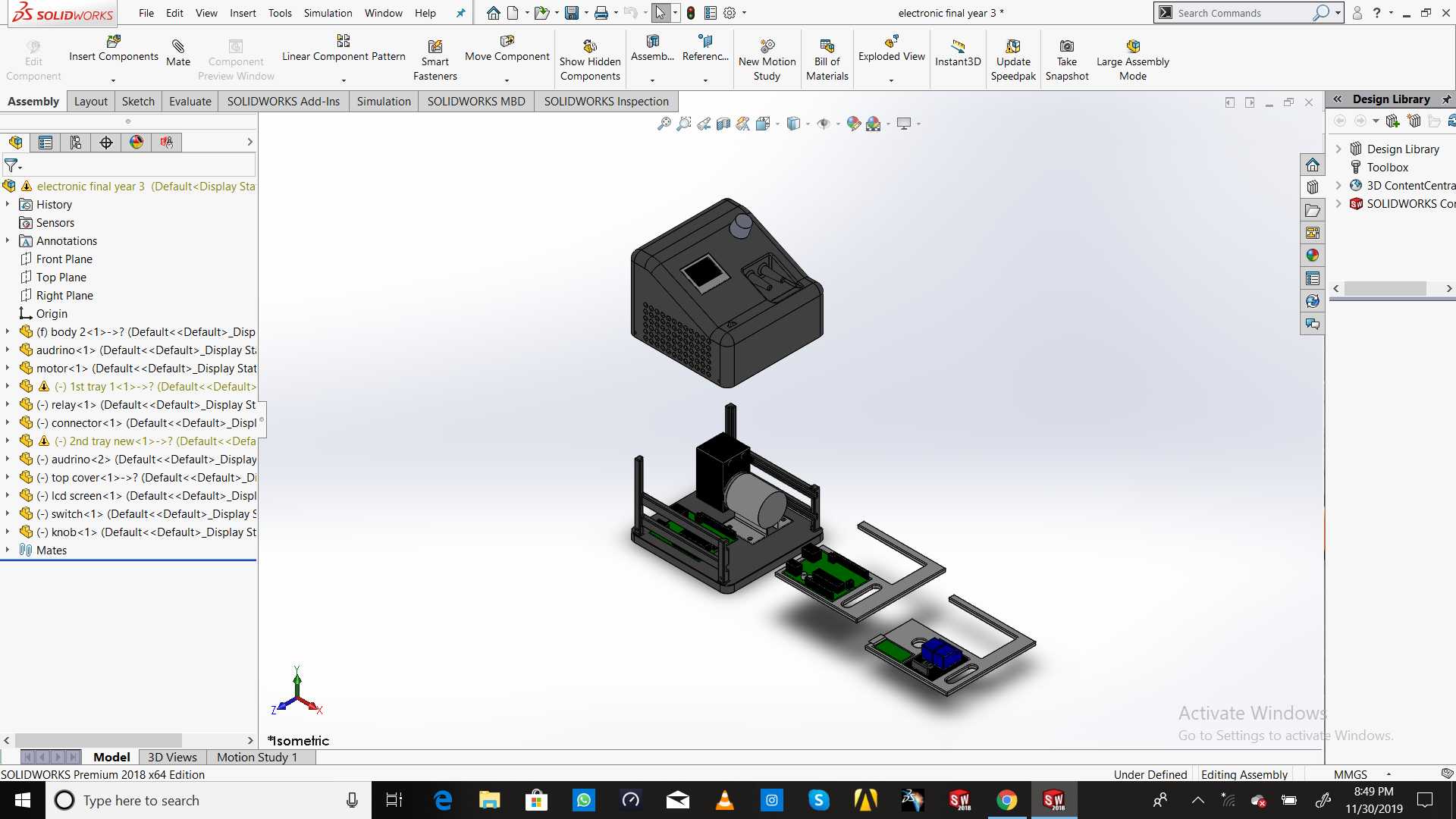Toggle Large Assembly Mode

coord(1133,60)
